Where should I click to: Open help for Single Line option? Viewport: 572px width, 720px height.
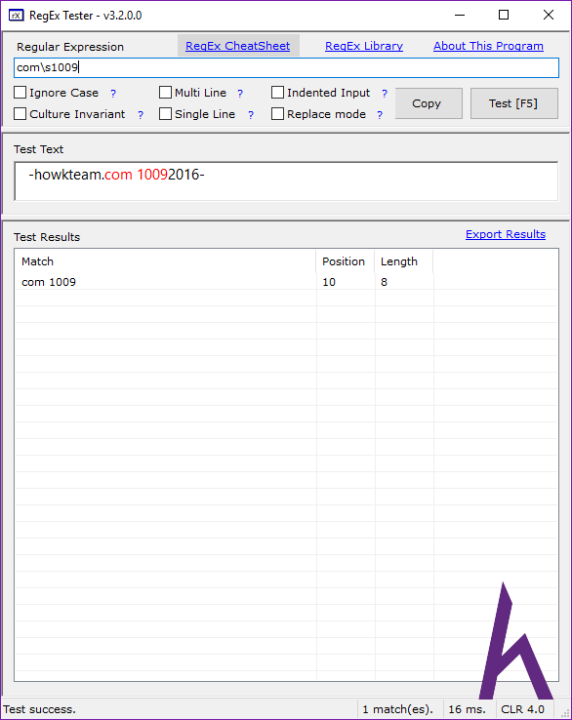tap(251, 115)
